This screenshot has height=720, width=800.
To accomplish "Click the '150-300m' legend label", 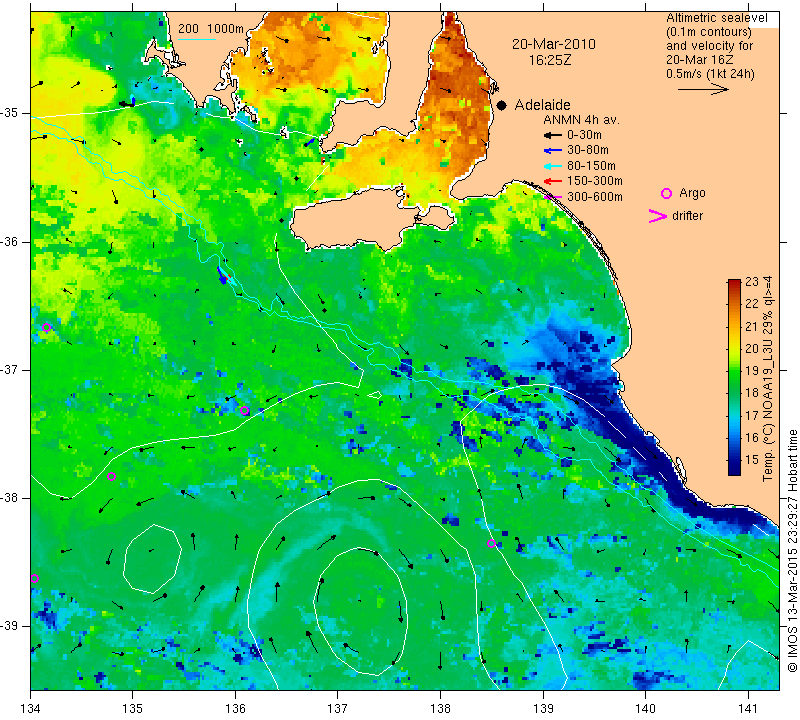I will [x=595, y=181].
